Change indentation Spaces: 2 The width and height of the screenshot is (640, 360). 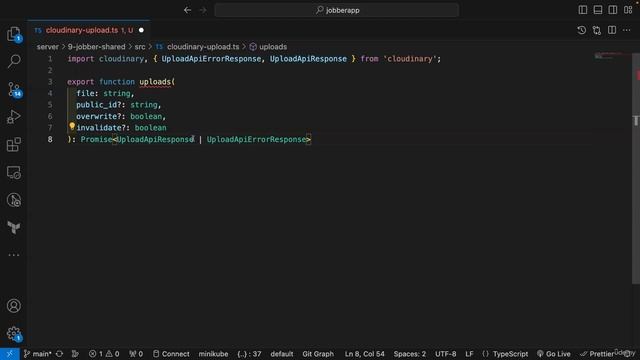pos(409,354)
